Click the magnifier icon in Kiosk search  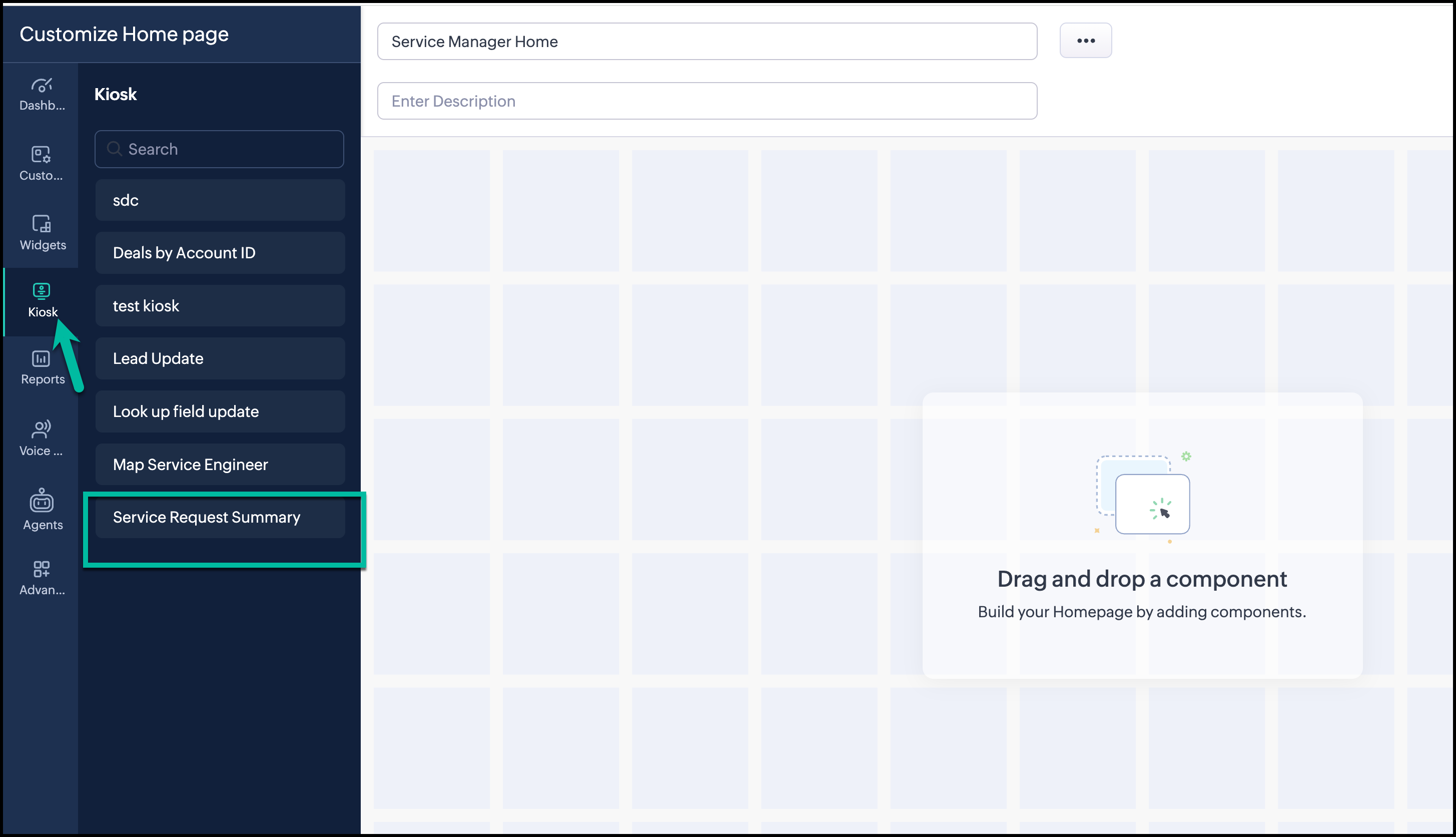point(115,149)
